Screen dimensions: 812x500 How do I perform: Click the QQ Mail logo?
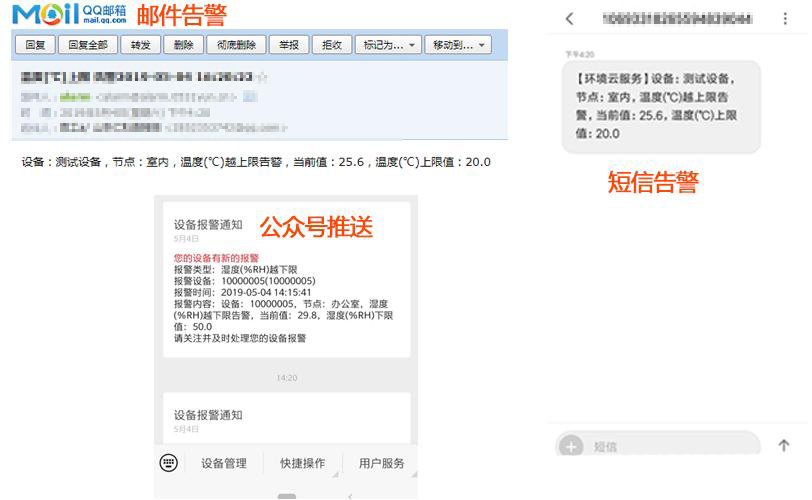coord(69,15)
